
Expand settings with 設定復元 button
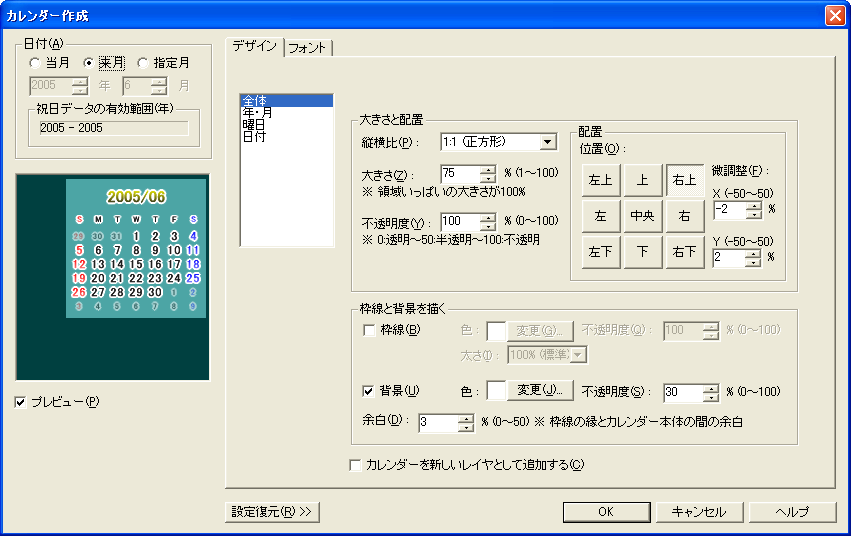click(x=272, y=511)
